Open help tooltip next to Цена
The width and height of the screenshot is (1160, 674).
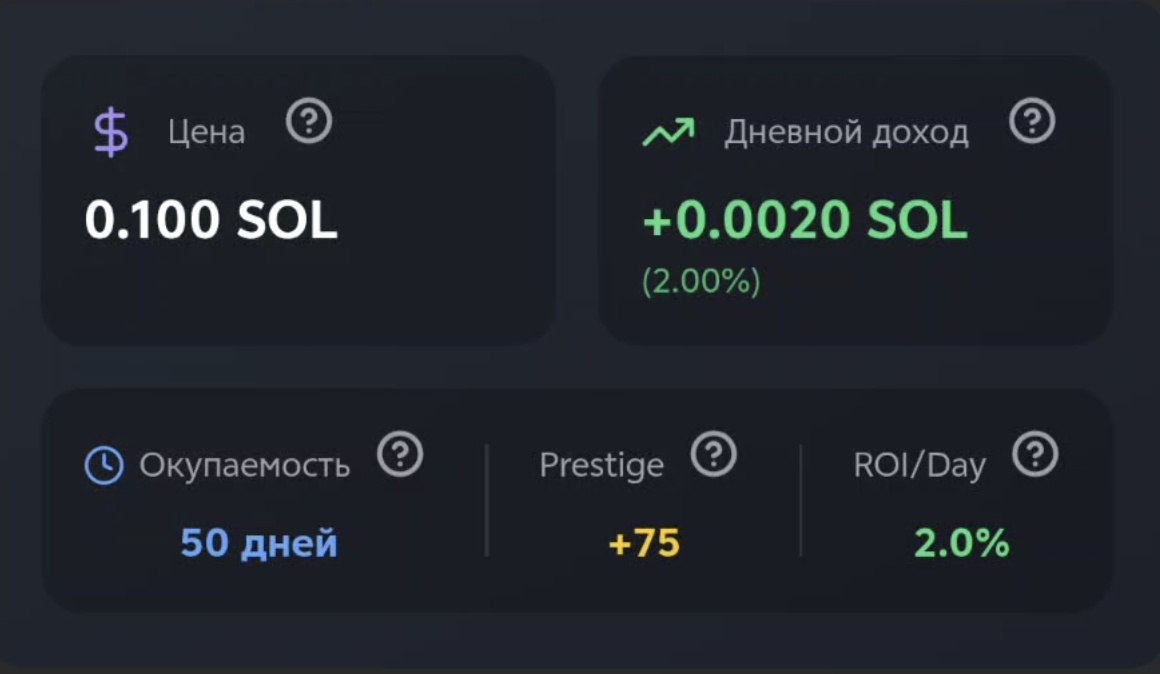[309, 122]
